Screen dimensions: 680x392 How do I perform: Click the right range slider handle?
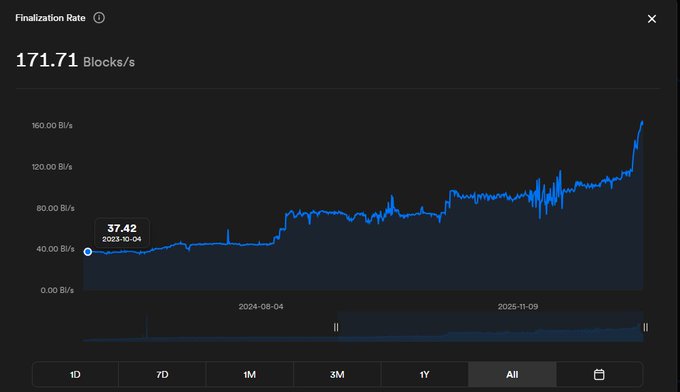point(645,327)
